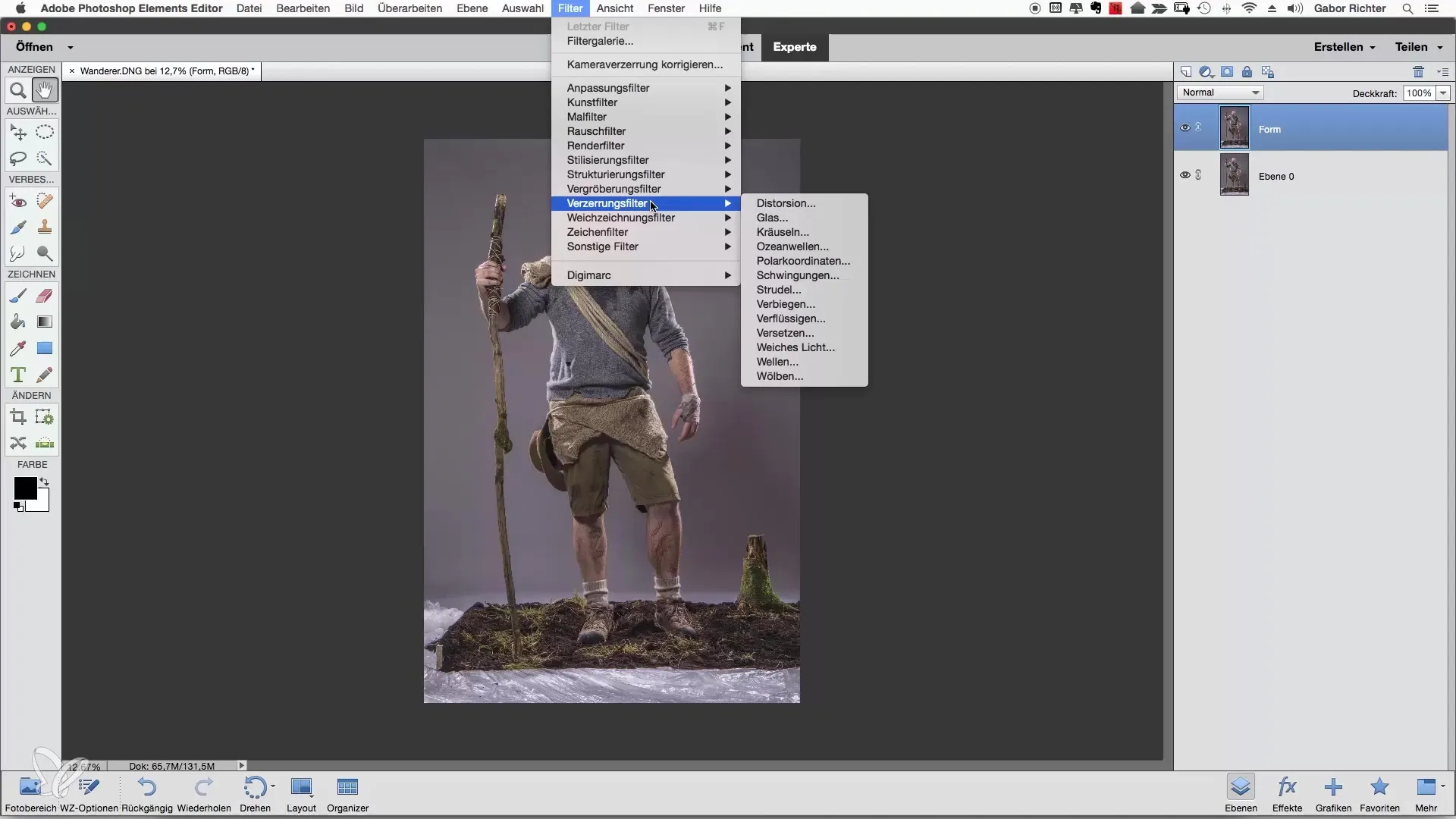Create a new layer icon
Image resolution: width=1456 pixels, height=819 pixels.
coord(1186,72)
